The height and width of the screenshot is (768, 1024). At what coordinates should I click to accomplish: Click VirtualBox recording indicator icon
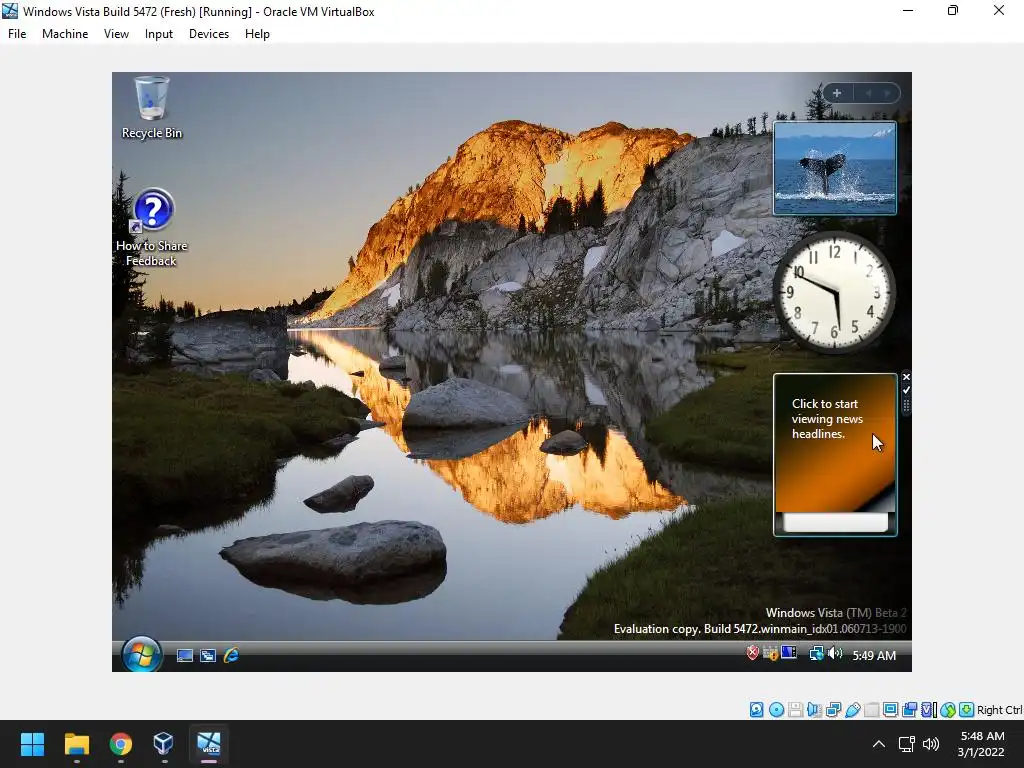909,710
